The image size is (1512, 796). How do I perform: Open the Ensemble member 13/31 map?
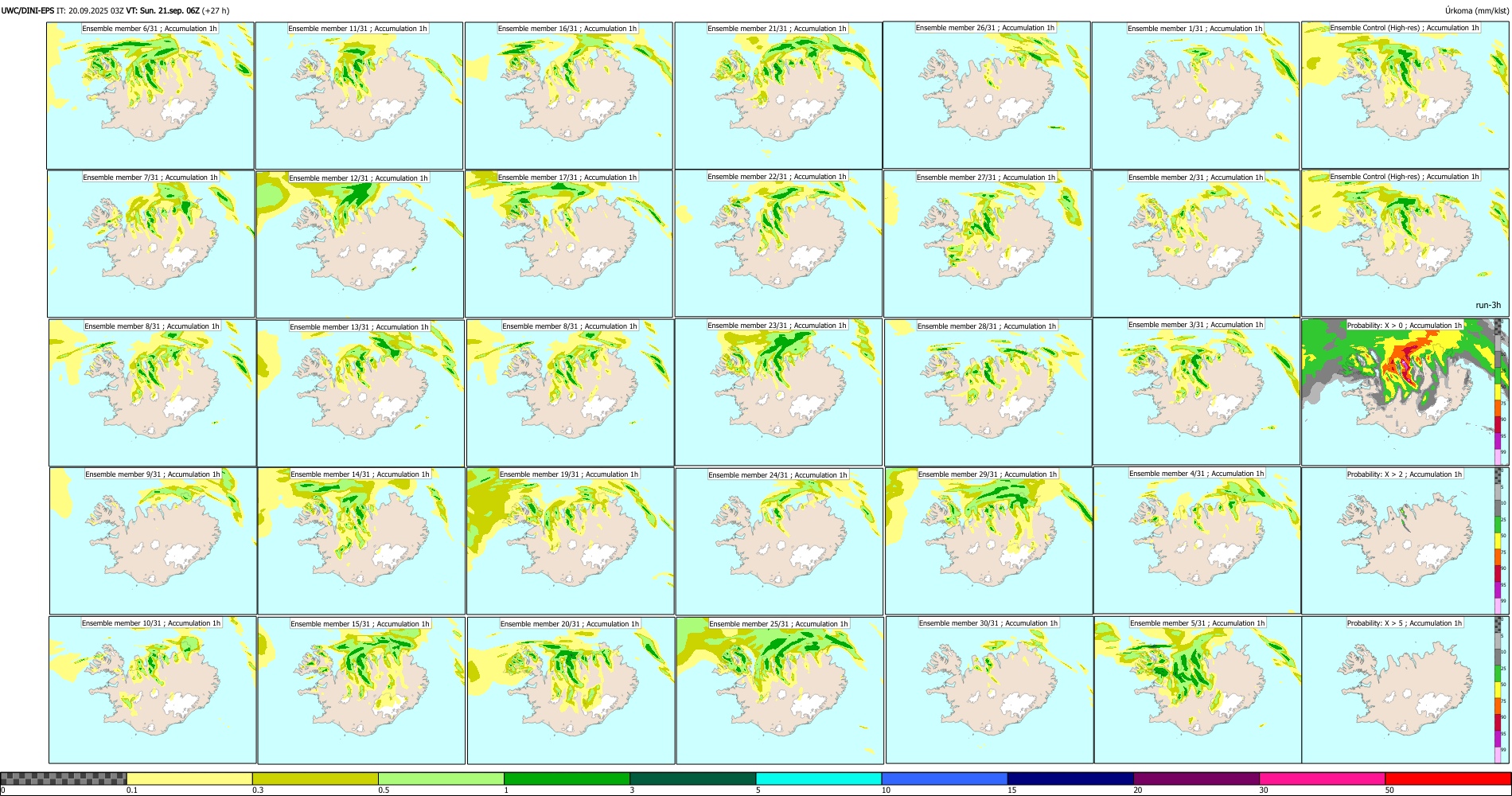coord(360,393)
